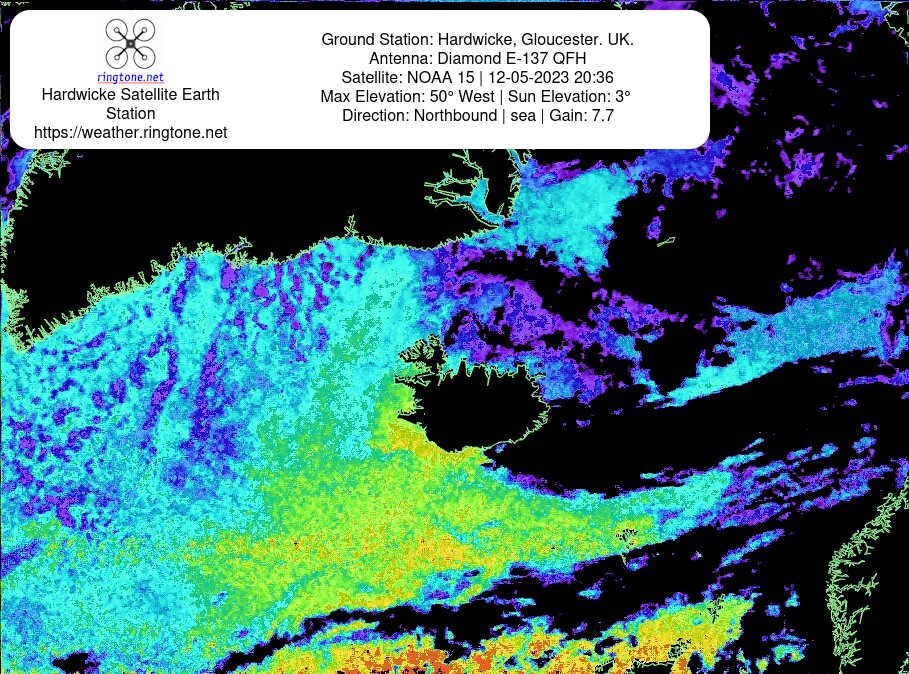Select the 'sea' enhancement label
Screen dimensions: 909x674
click(x=523, y=116)
